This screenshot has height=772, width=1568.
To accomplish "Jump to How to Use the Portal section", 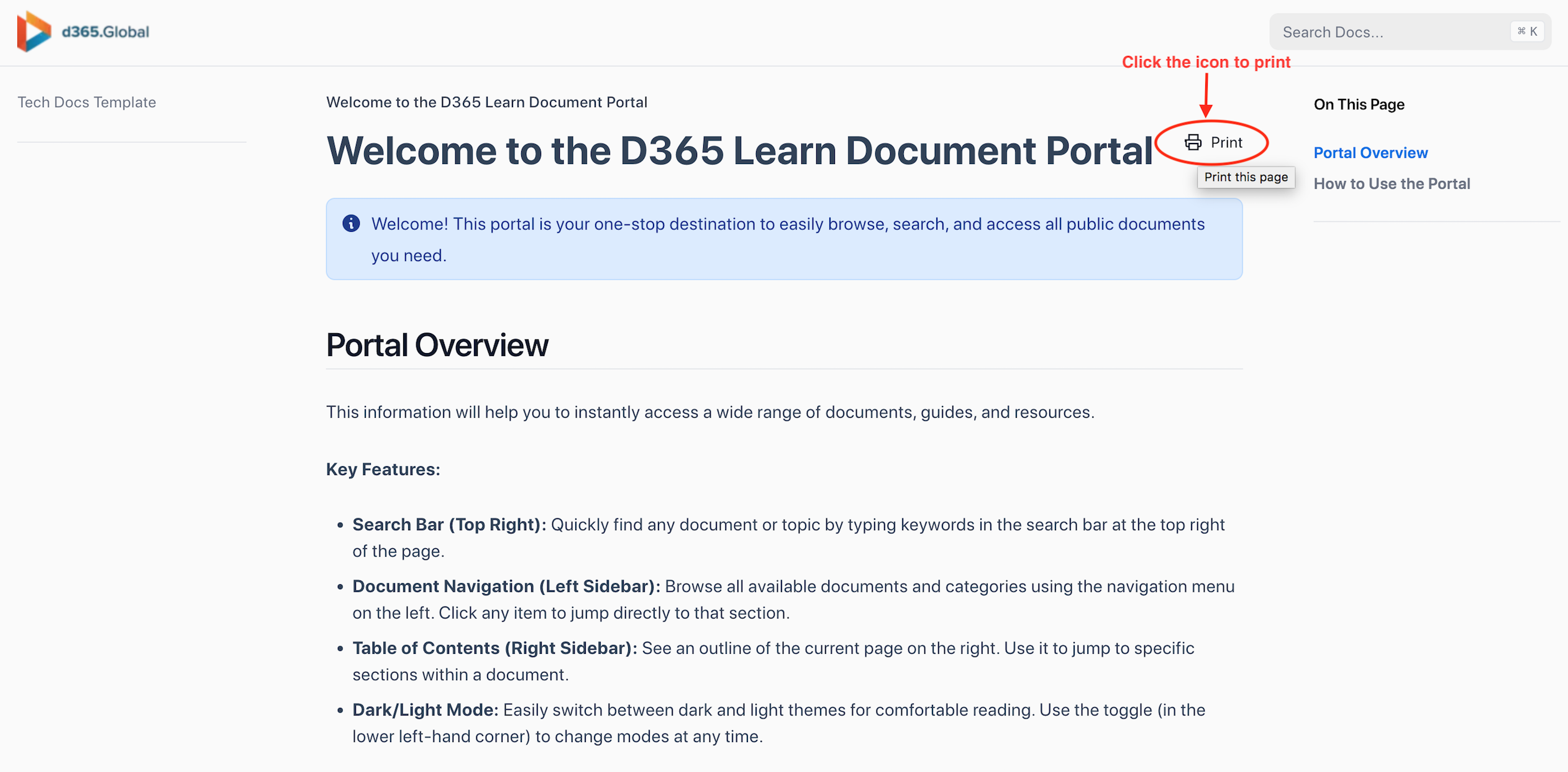I will coord(1392,184).
